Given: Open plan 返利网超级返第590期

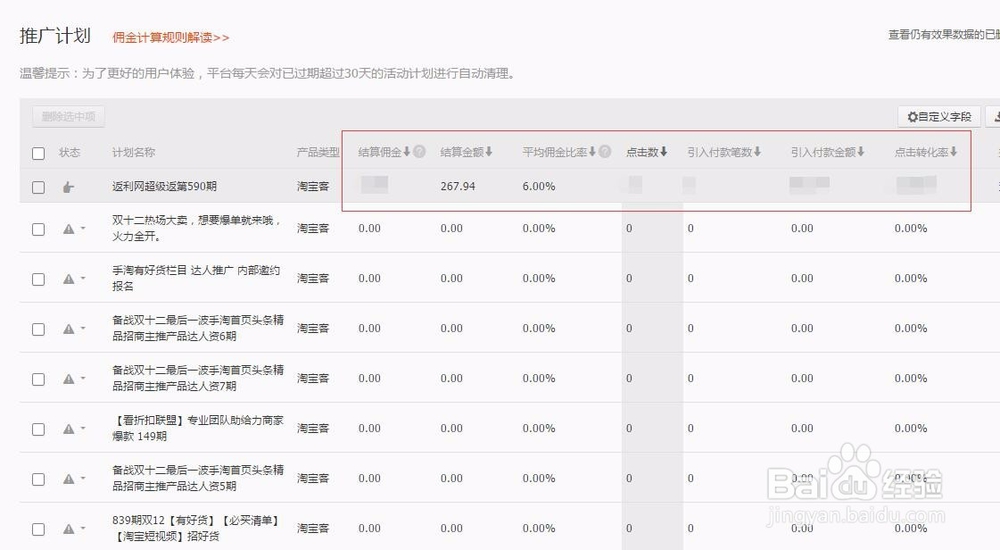Looking at the screenshot, I should pos(165,186).
